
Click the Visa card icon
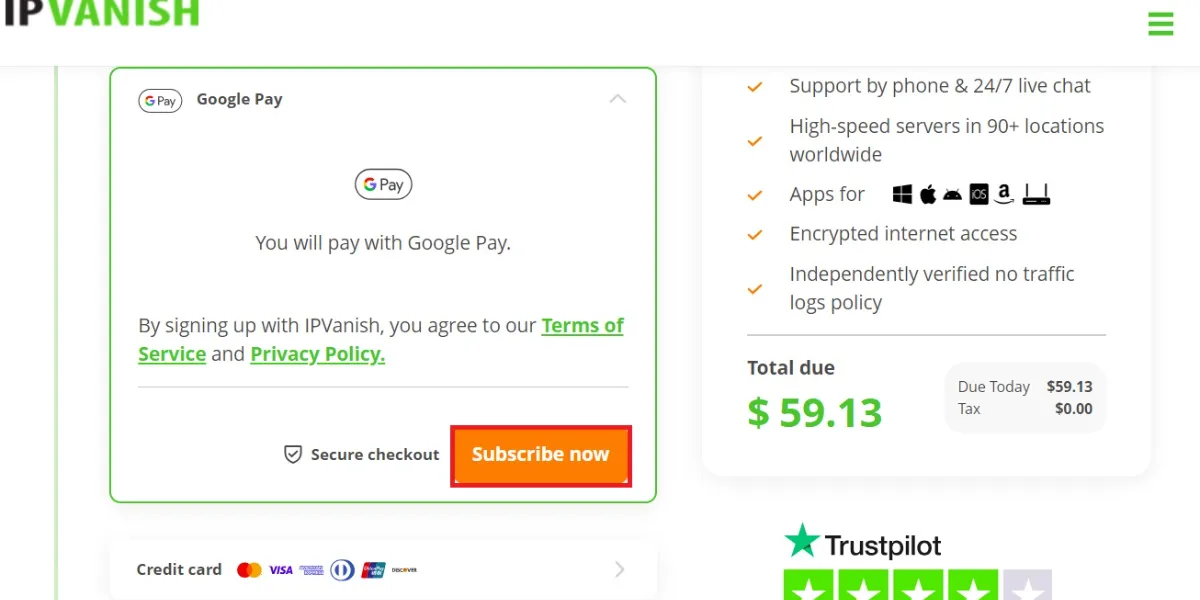[281, 570]
